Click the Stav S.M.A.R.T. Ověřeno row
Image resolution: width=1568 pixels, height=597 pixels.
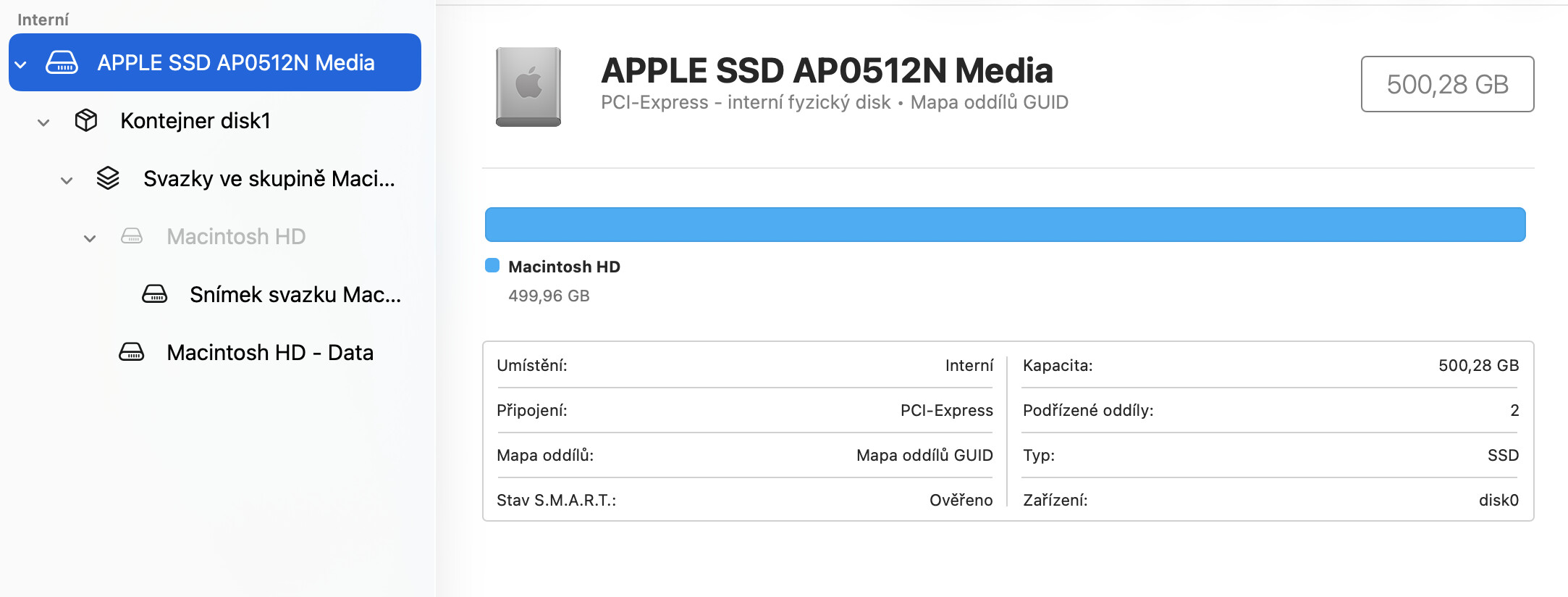(x=744, y=500)
